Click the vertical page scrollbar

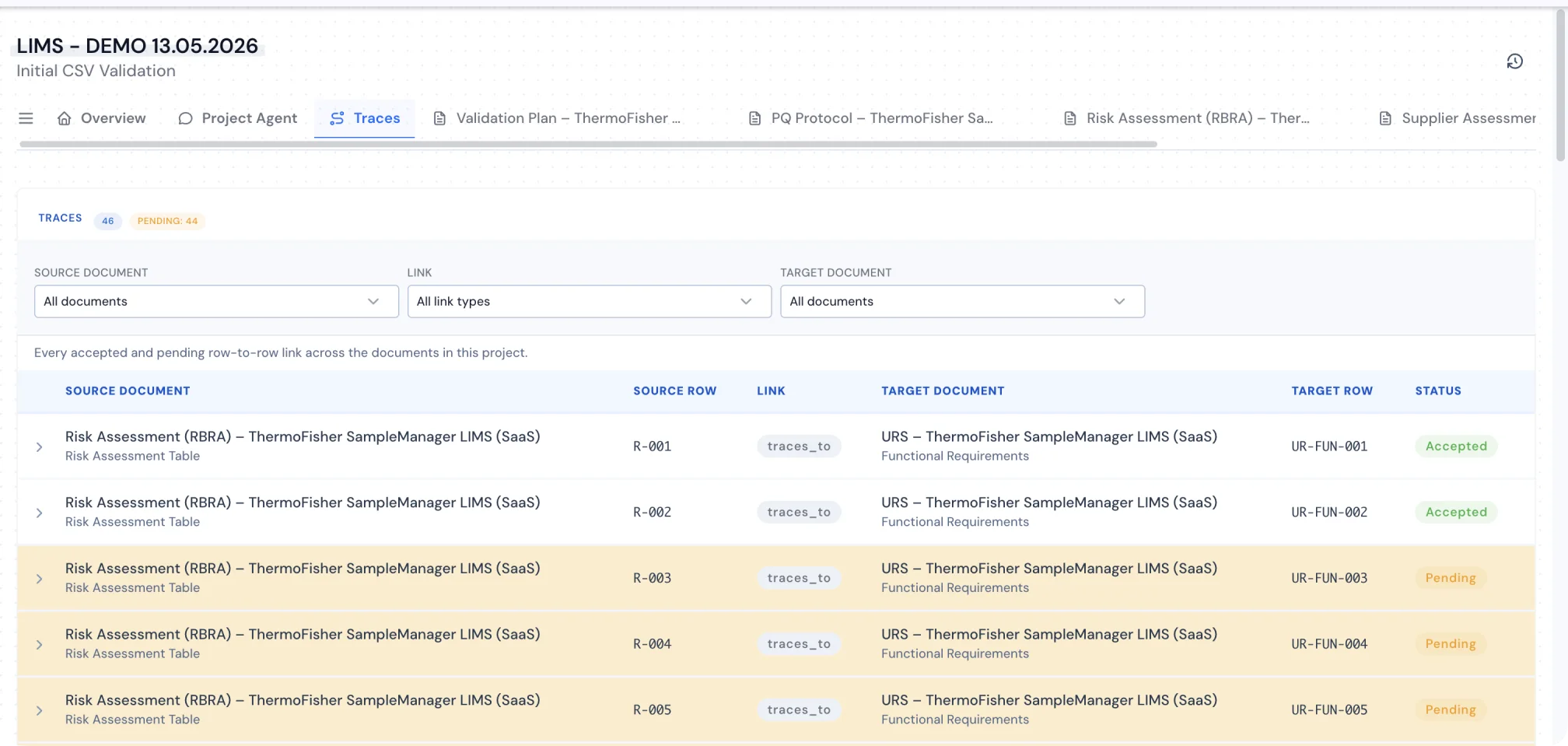(x=1560, y=84)
